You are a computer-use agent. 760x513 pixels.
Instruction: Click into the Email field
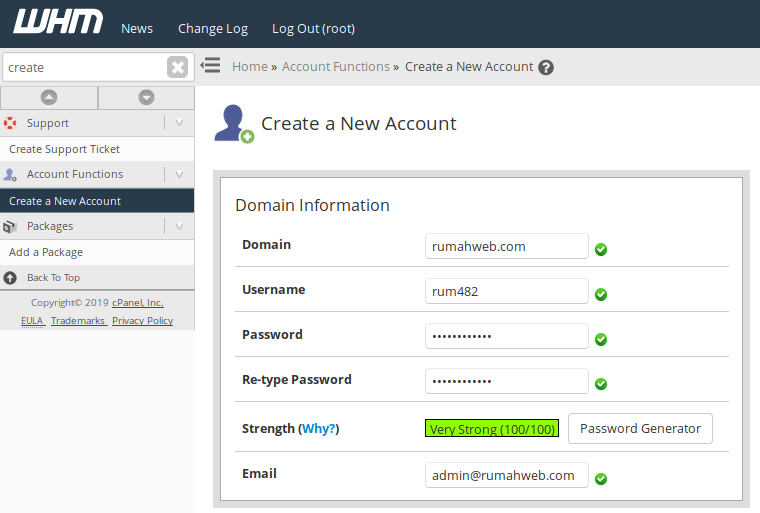click(x=507, y=475)
